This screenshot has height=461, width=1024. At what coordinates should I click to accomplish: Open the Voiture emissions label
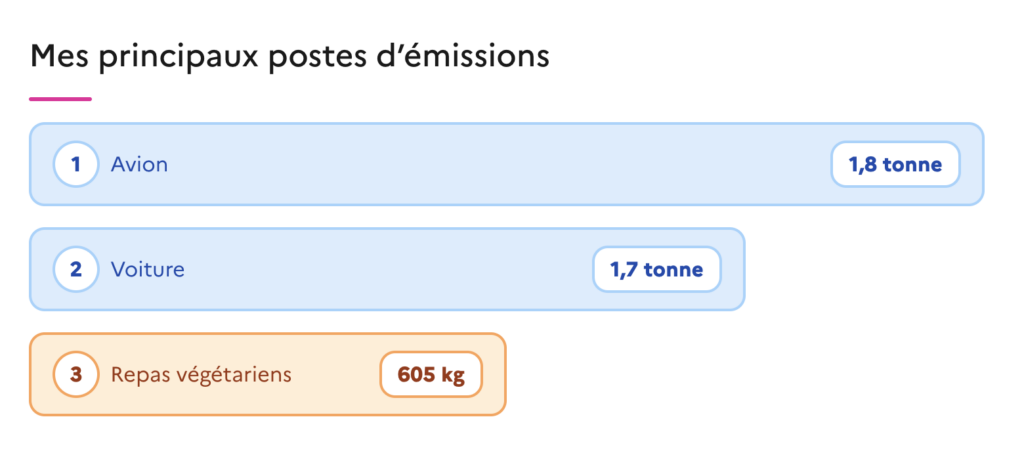tap(148, 269)
